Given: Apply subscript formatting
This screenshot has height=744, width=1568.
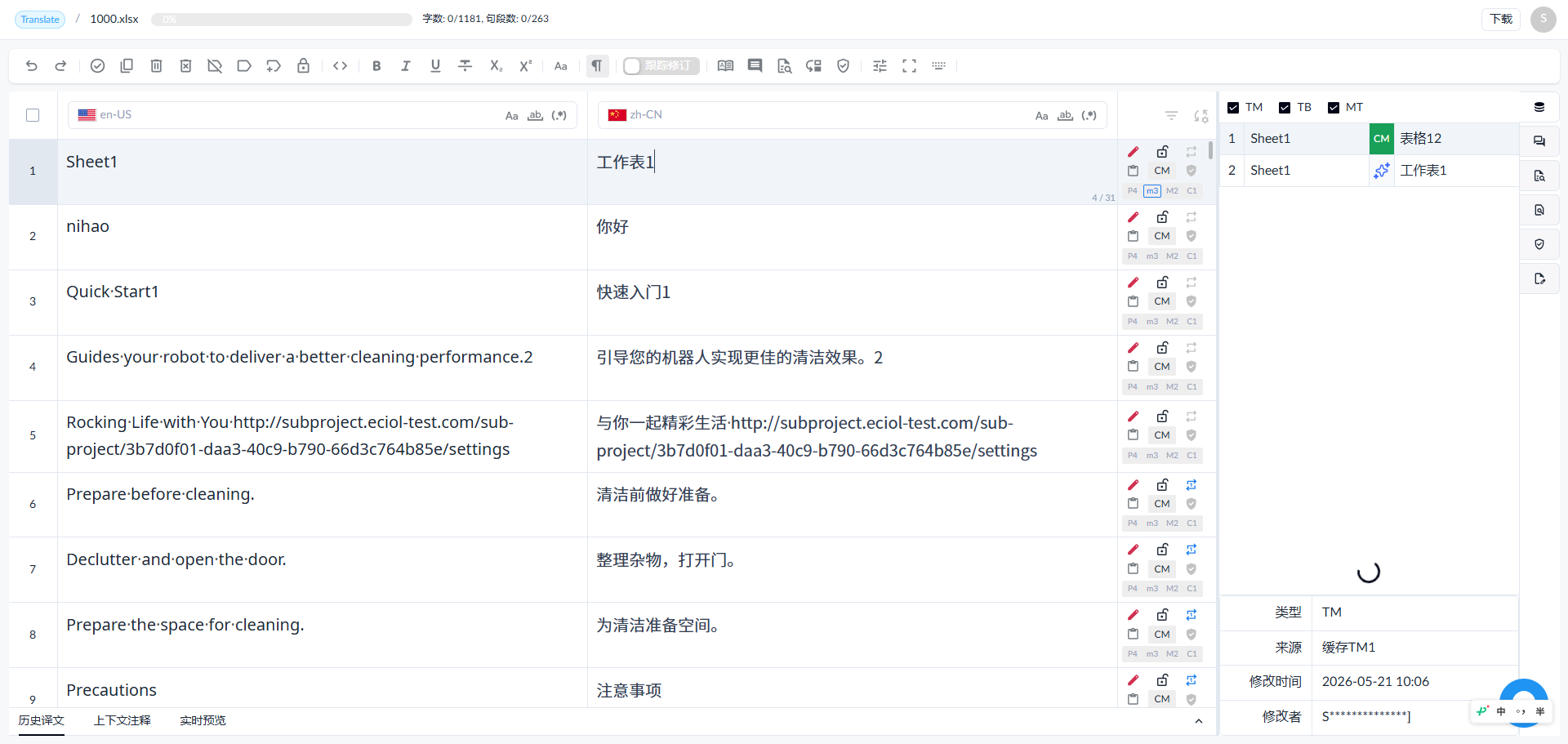Looking at the screenshot, I should [496, 66].
